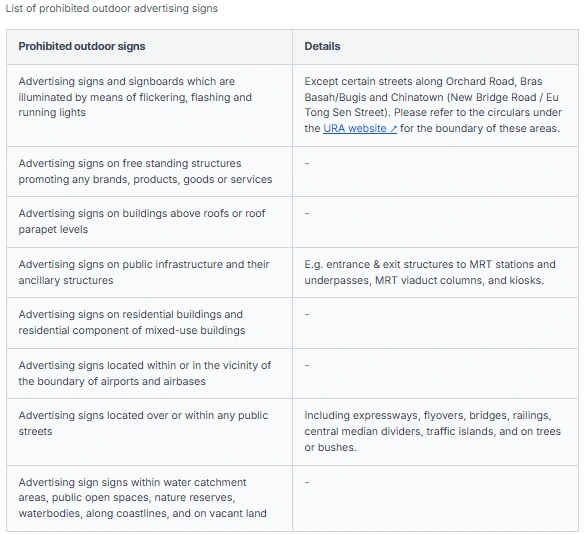Viewport: 586px width, 534px height.
Task: Click the residential buildings row text
Action: pos(132,322)
